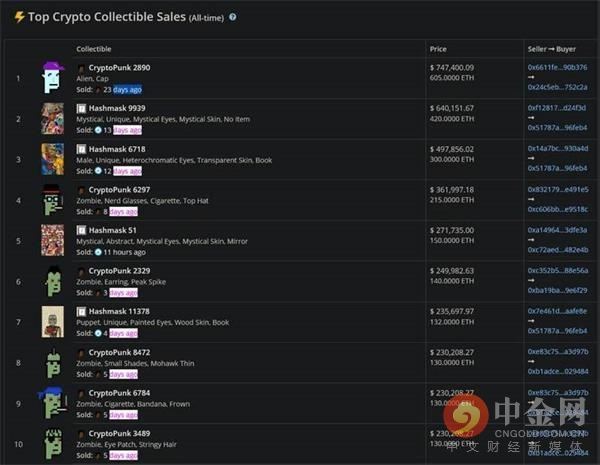Click the '11 hours ago' sold time
Image resolution: width=600 pixels, height=465 pixels.
pos(124,252)
